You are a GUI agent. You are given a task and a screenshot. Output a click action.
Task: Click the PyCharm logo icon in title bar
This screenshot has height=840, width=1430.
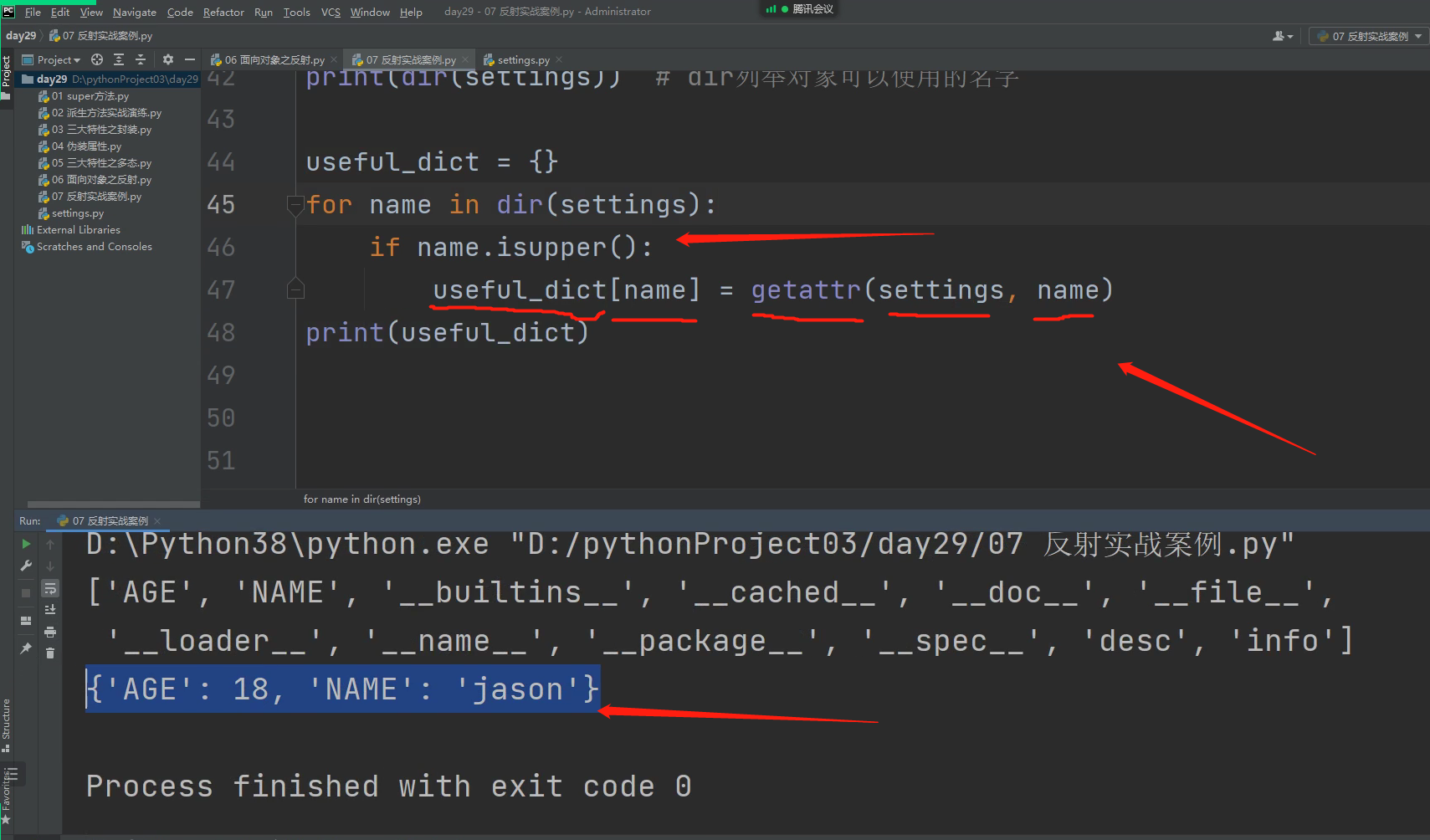click(x=8, y=12)
